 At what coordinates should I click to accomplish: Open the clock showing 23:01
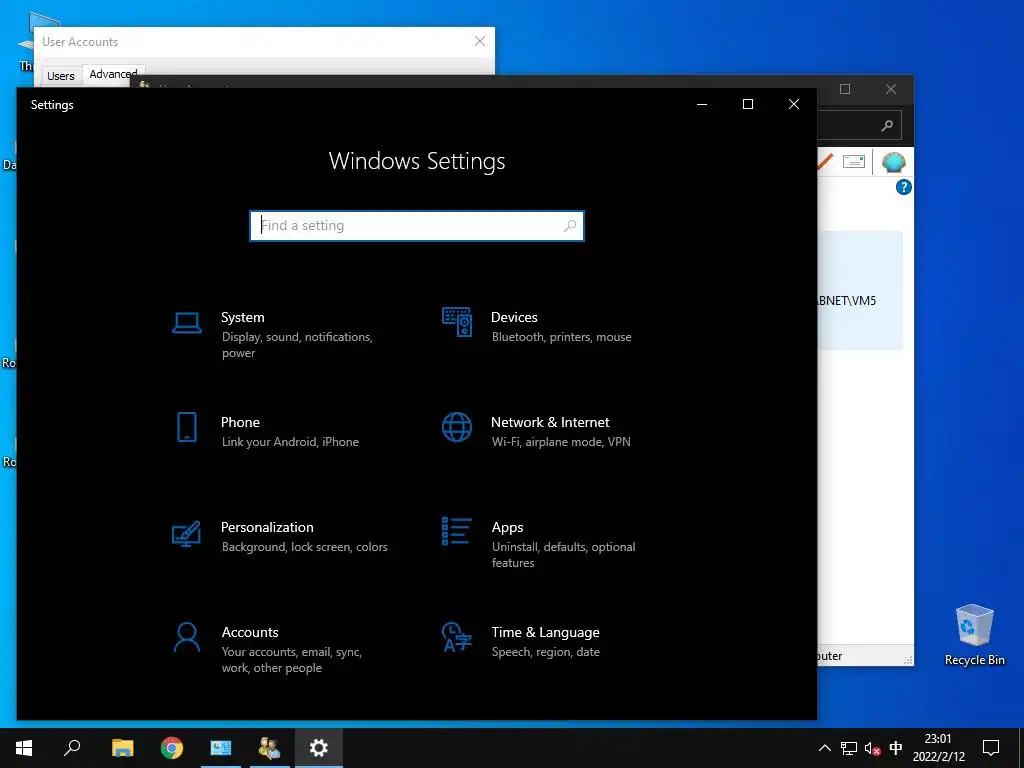[x=938, y=748]
